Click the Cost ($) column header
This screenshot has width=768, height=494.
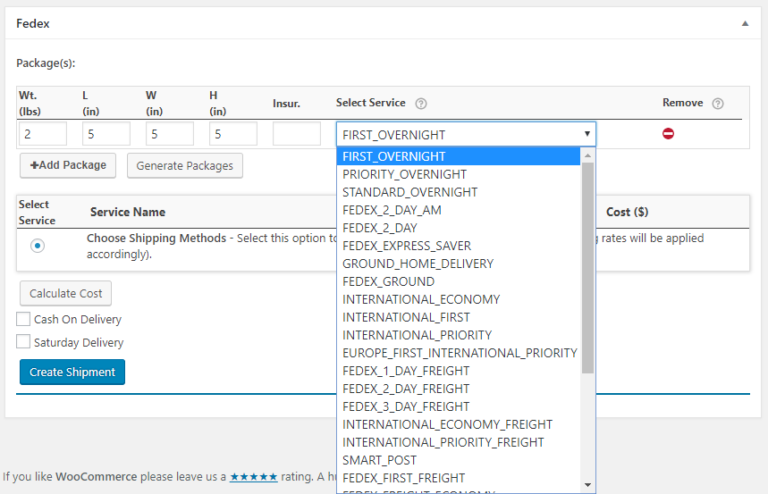tap(627, 212)
